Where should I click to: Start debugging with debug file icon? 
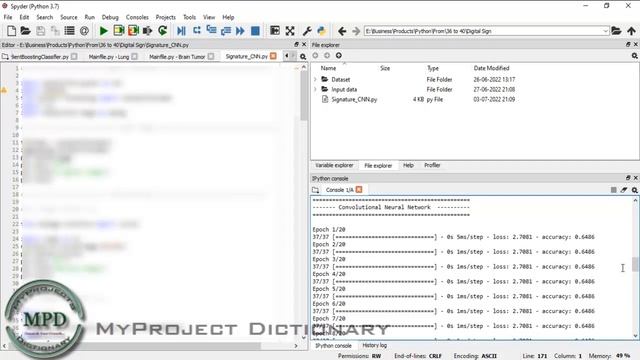(x=181, y=31)
